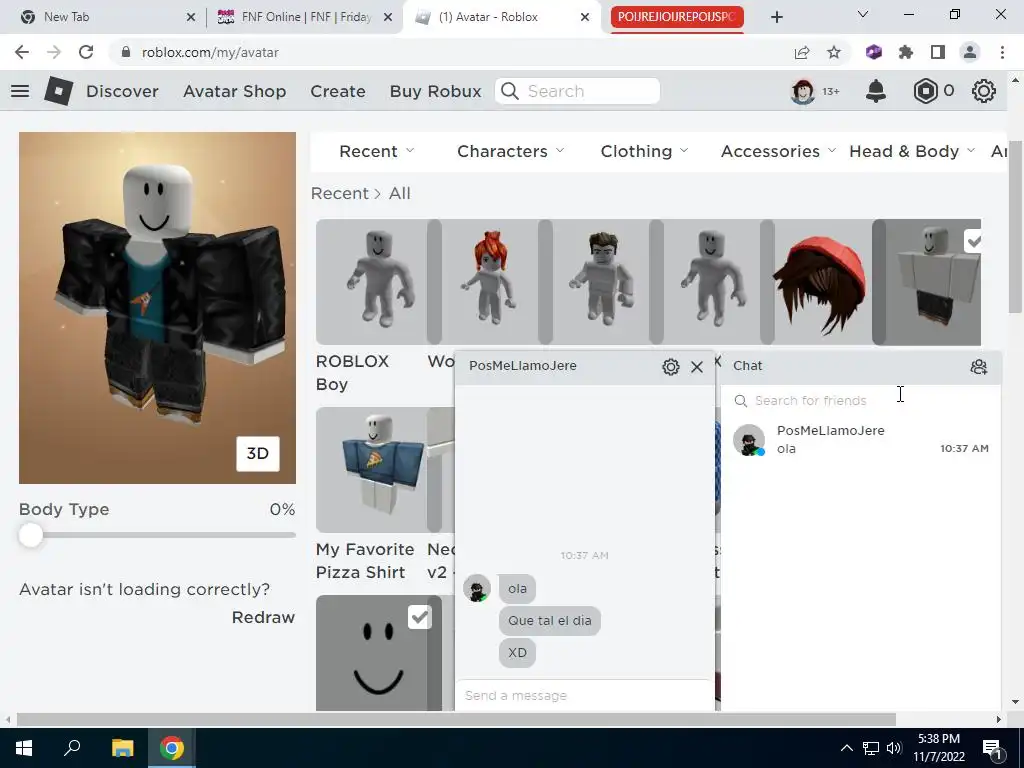The width and height of the screenshot is (1024, 768).
Task: Switch to the red POIJREJIOIJREPOIJSPC tab
Action: coord(677,17)
